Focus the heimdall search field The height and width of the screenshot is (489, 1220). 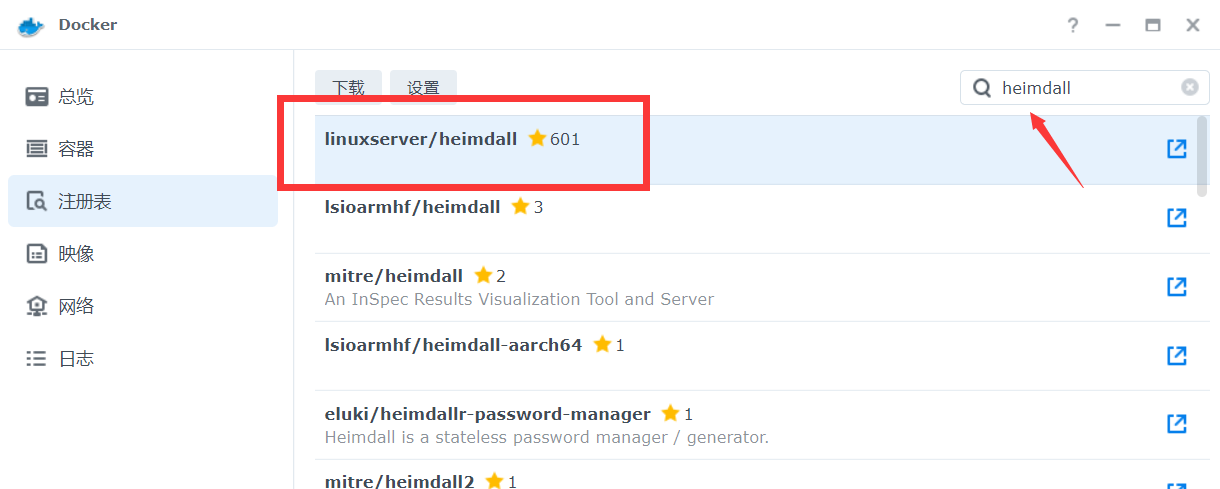click(x=1085, y=88)
